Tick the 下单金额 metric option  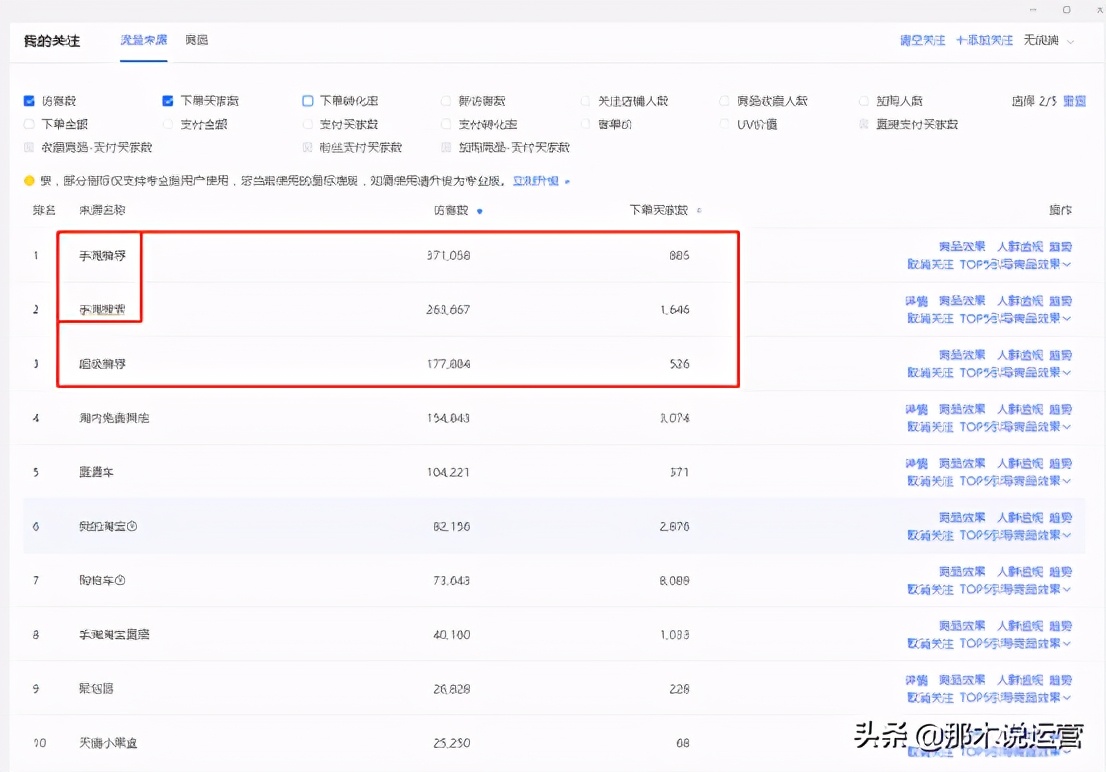coord(29,124)
